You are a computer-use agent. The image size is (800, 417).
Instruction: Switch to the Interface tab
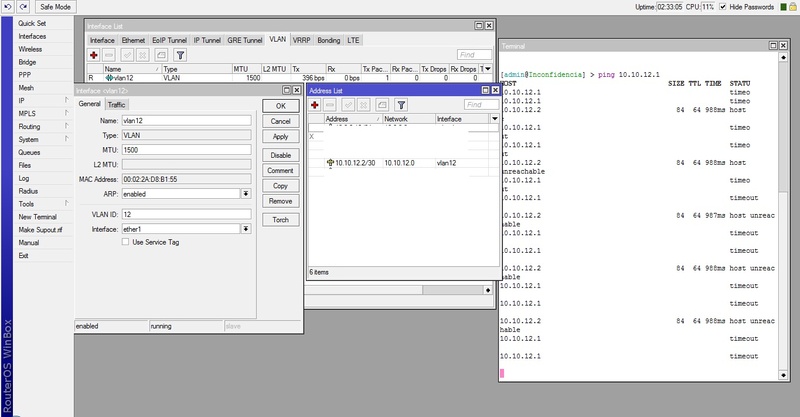coord(102,40)
